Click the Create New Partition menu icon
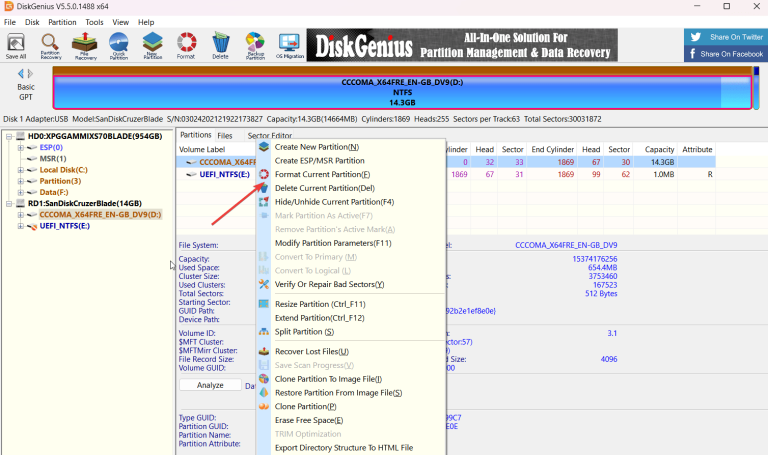The height and width of the screenshot is (455, 768). pos(264,146)
